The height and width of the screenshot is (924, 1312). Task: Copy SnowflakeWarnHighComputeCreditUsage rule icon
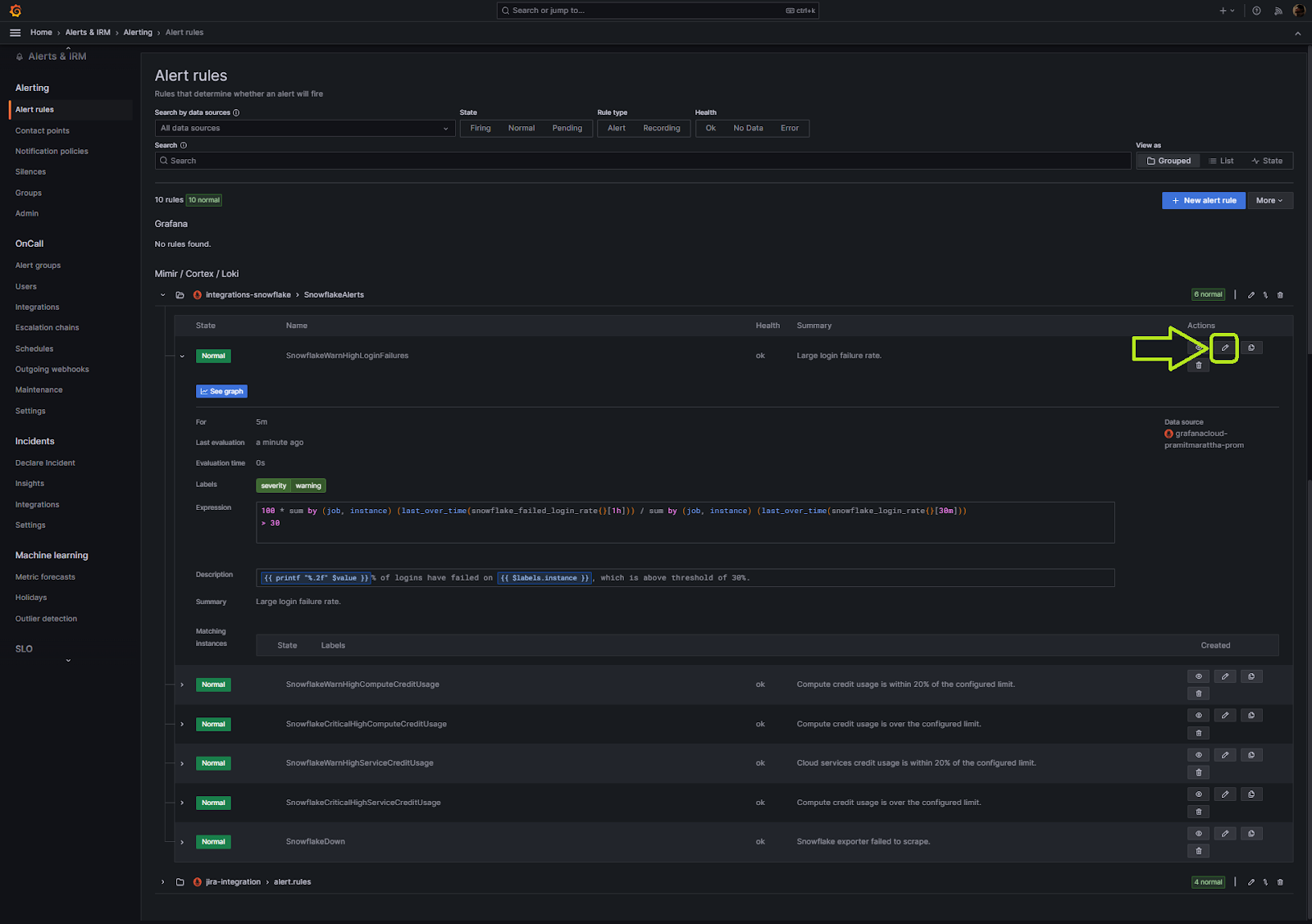[1251, 676]
